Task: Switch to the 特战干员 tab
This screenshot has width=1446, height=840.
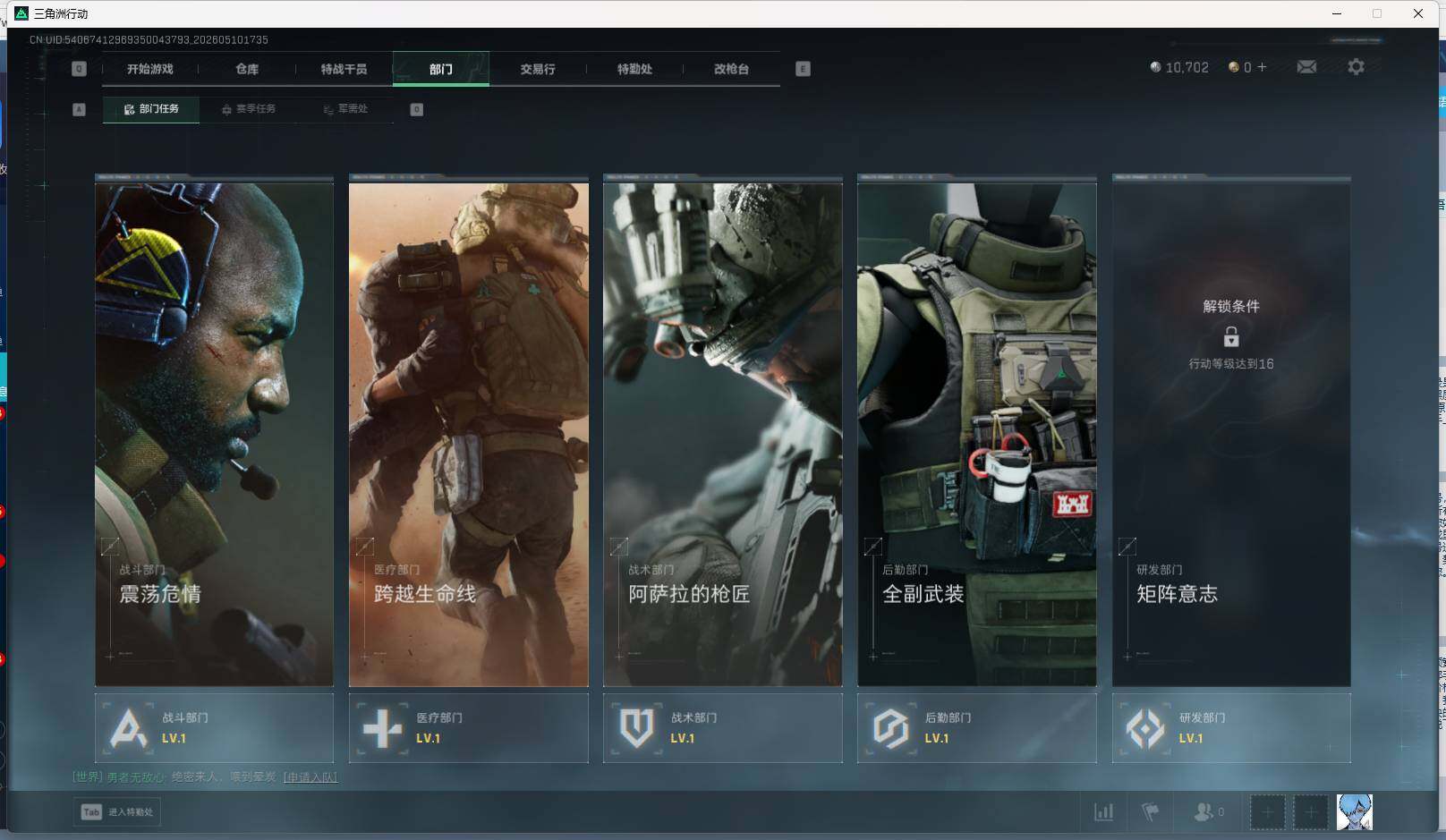Action: click(x=344, y=69)
